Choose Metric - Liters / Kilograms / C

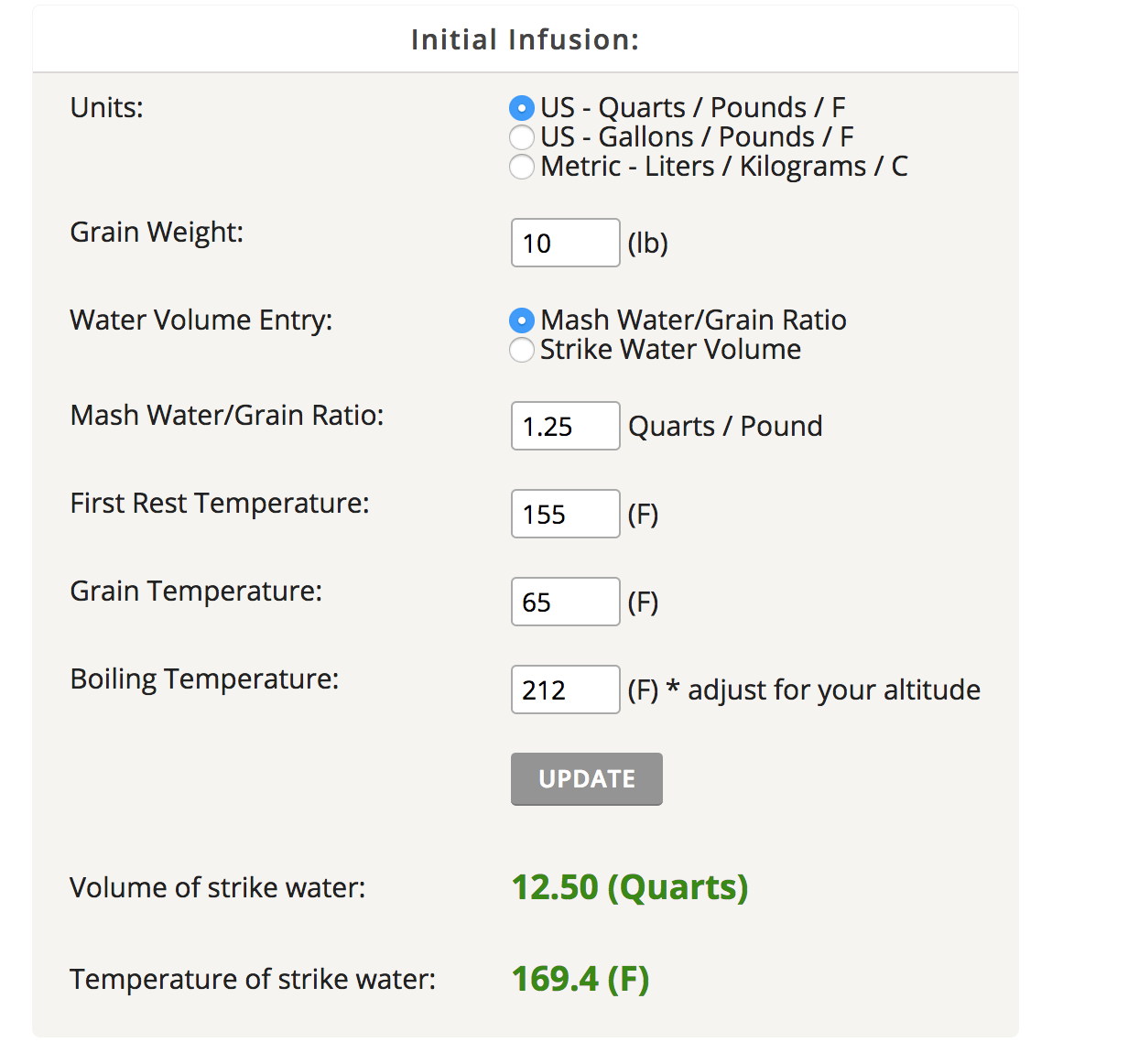(x=521, y=167)
